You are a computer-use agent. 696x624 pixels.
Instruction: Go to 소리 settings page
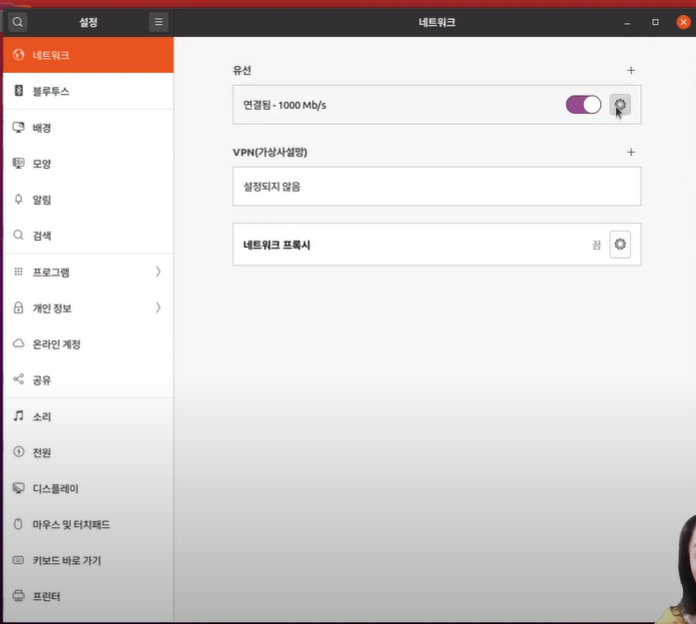(x=88, y=416)
